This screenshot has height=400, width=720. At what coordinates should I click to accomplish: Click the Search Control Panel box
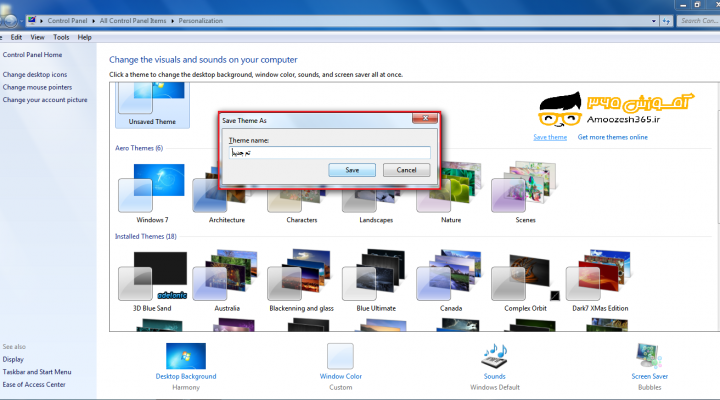coord(698,21)
